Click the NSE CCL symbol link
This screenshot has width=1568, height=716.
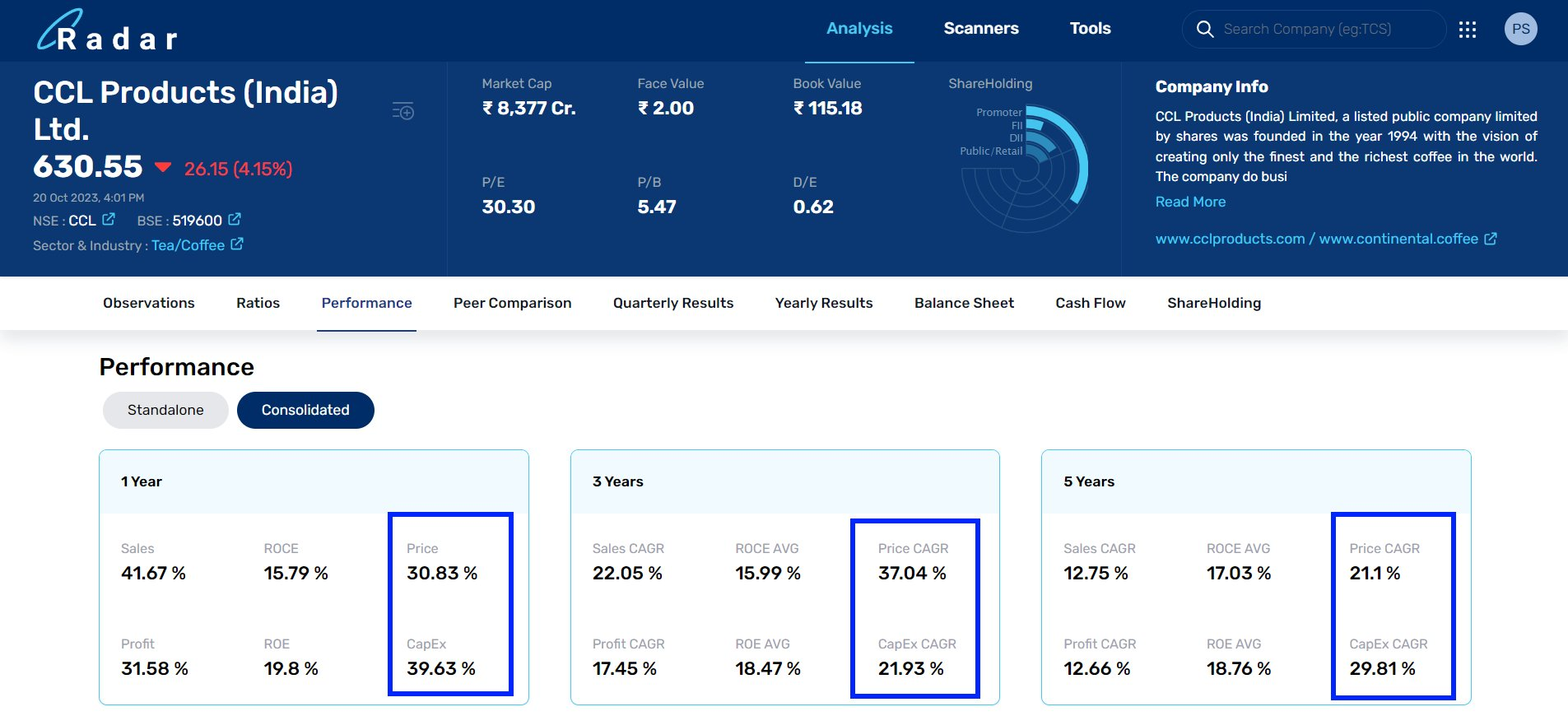[82, 221]
